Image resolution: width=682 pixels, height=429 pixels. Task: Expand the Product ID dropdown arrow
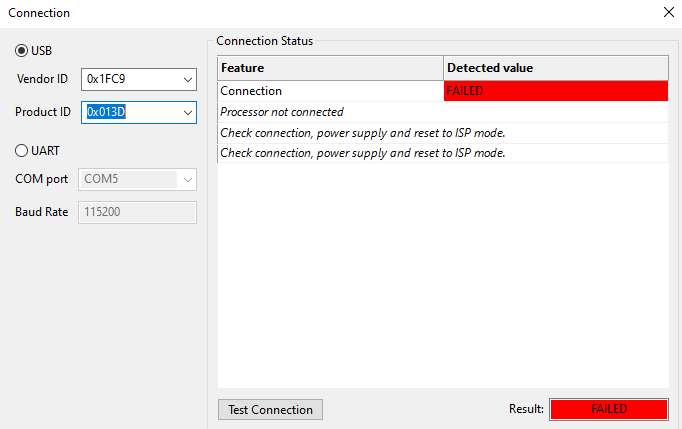(187, 112)
